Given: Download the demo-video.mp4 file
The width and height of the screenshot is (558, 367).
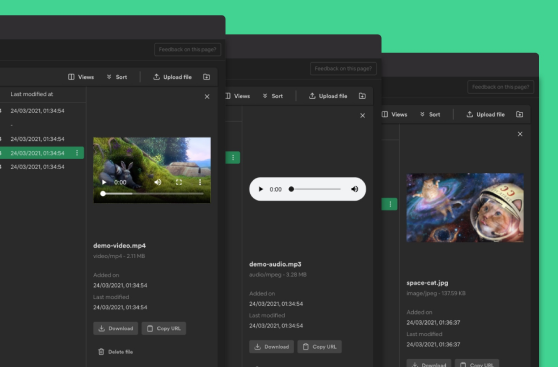Looking at the screenshot, I should point(116,328).
